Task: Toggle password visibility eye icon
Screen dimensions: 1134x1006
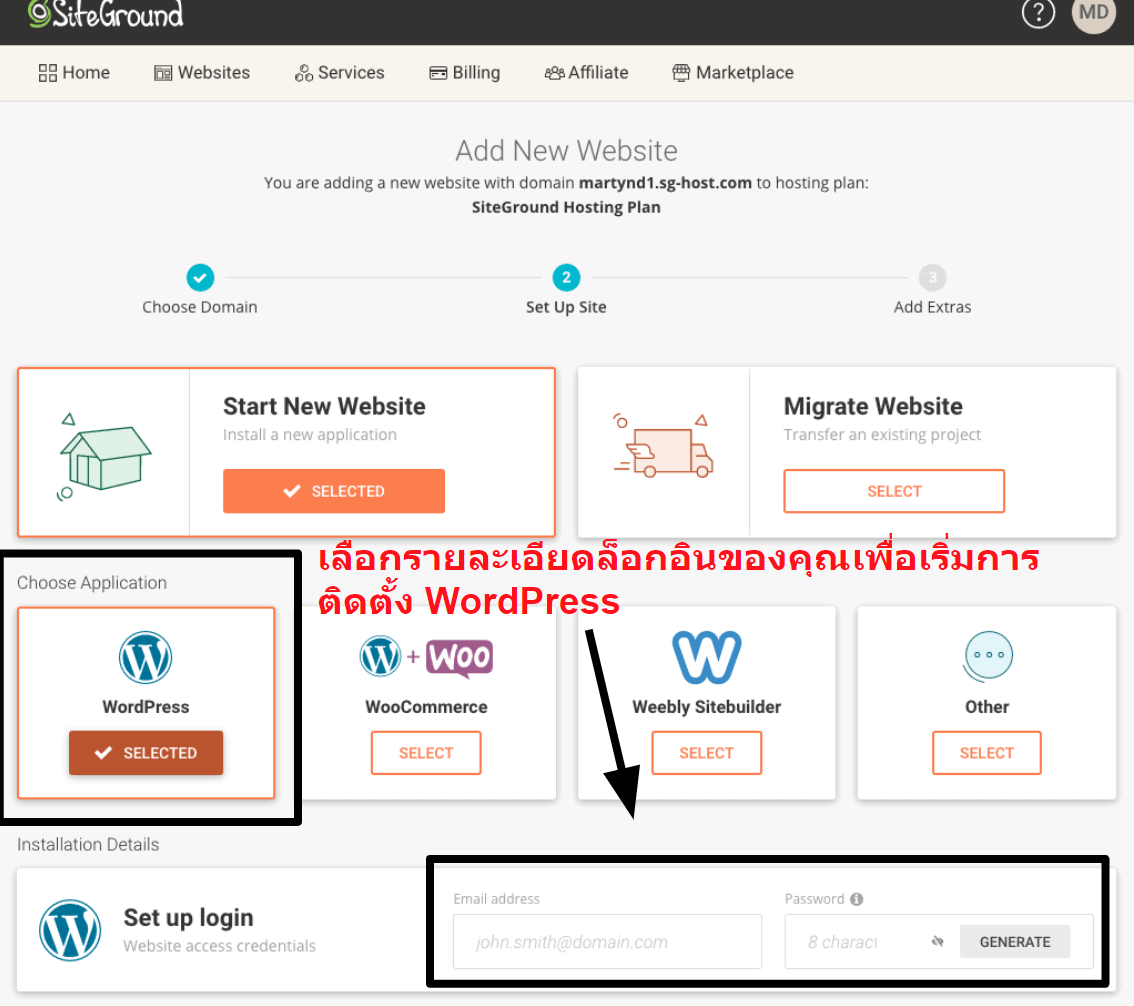Action: (x=938, y=942)
